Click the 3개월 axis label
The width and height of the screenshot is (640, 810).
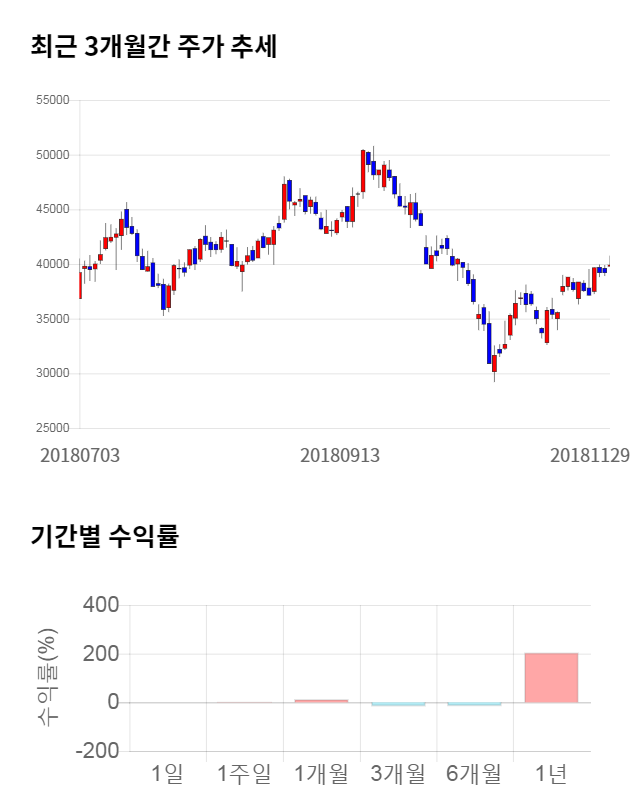398,773
